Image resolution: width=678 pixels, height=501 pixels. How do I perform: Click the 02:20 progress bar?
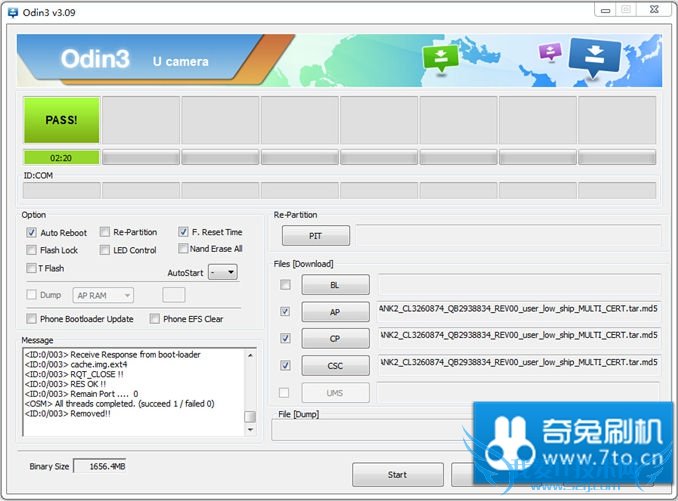tap(61, 158)
